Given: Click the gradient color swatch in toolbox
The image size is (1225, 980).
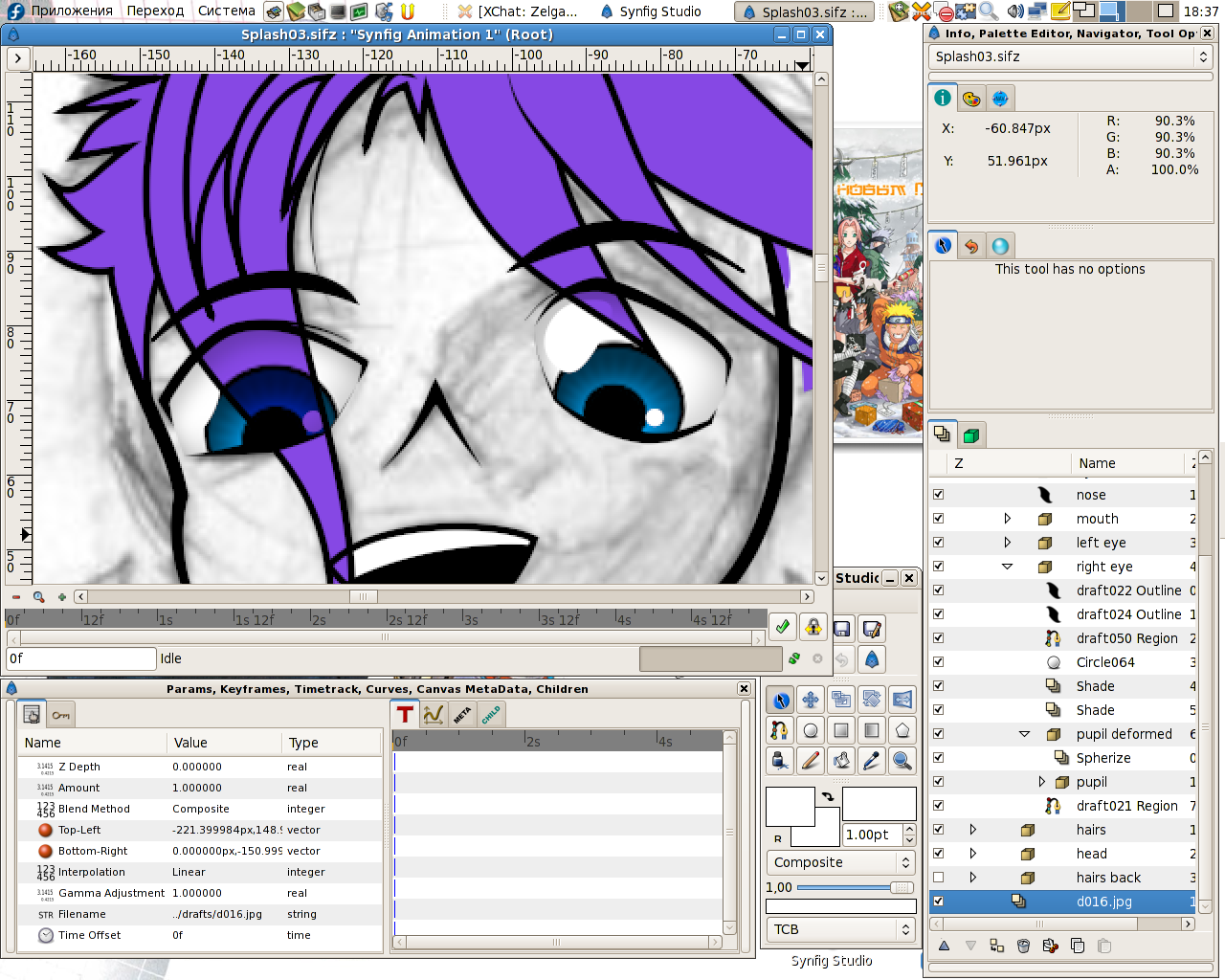Looking at the screenshot, I should (x=879, y=805).
